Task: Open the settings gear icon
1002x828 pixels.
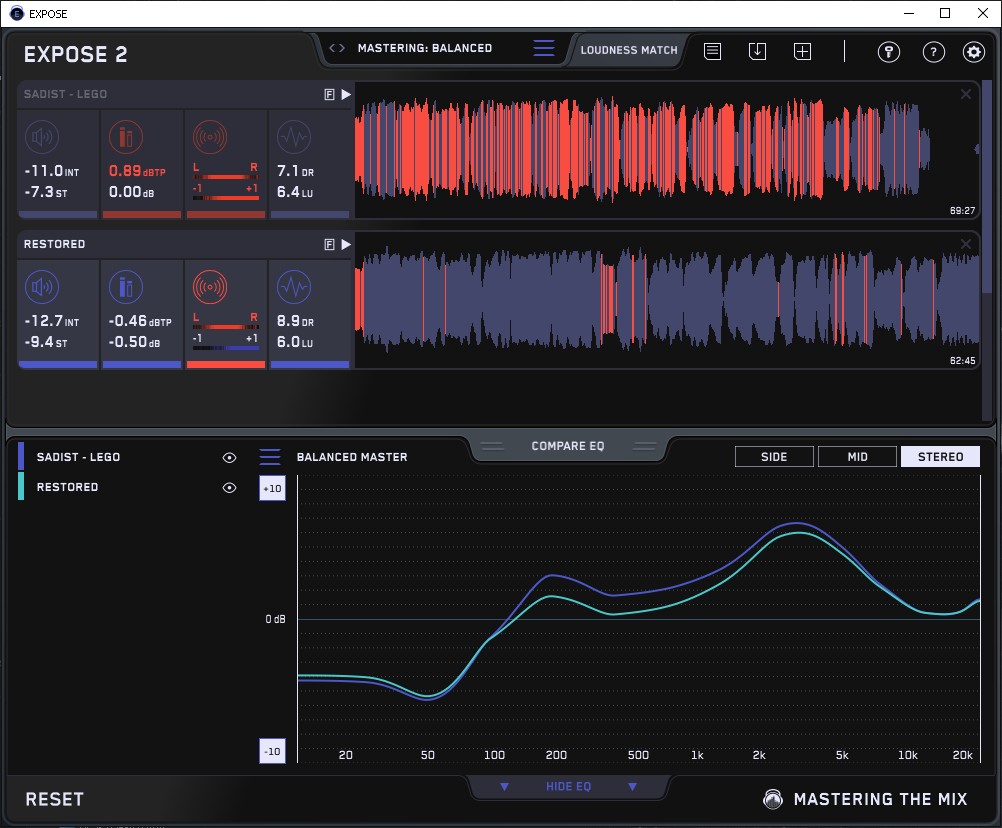Action: (x=973, y=51)
